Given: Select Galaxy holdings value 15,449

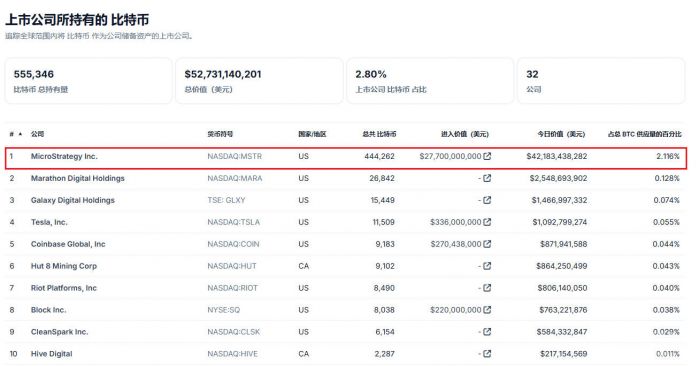Looking at the screenshot, I should point(382,200).
